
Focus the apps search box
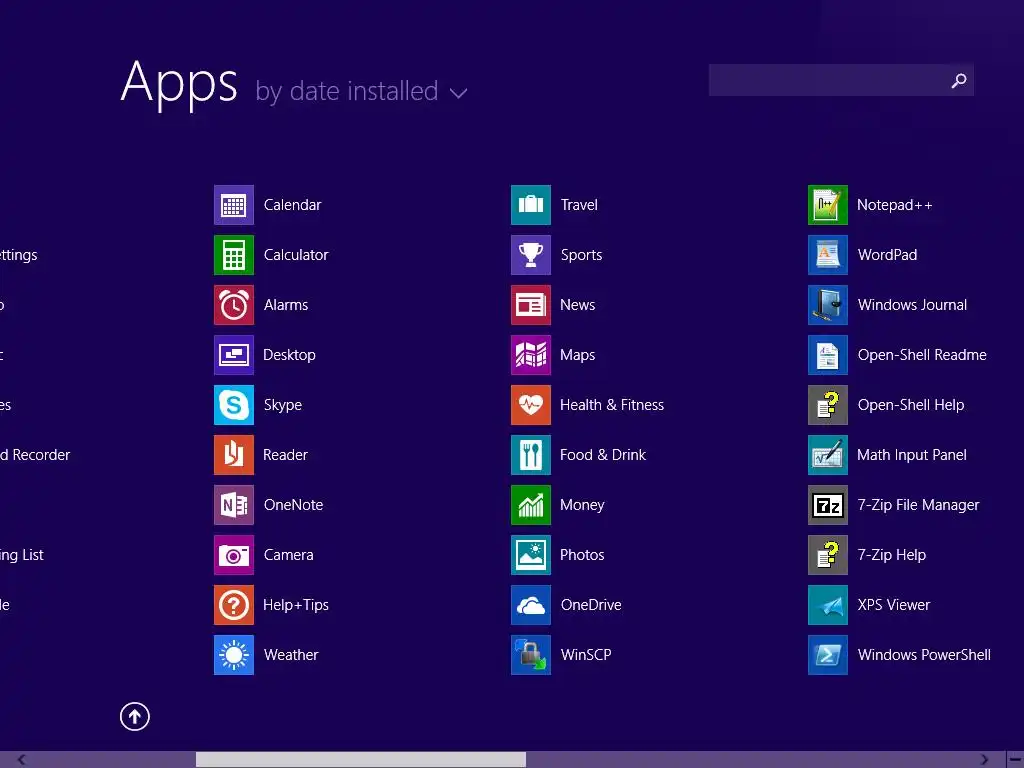coord(841,80)
